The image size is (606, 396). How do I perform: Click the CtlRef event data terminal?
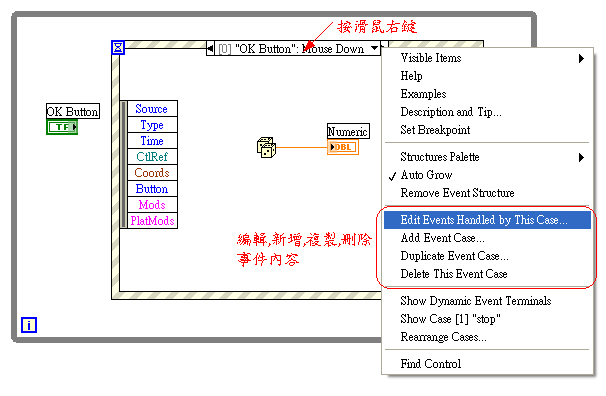point(152,156)
